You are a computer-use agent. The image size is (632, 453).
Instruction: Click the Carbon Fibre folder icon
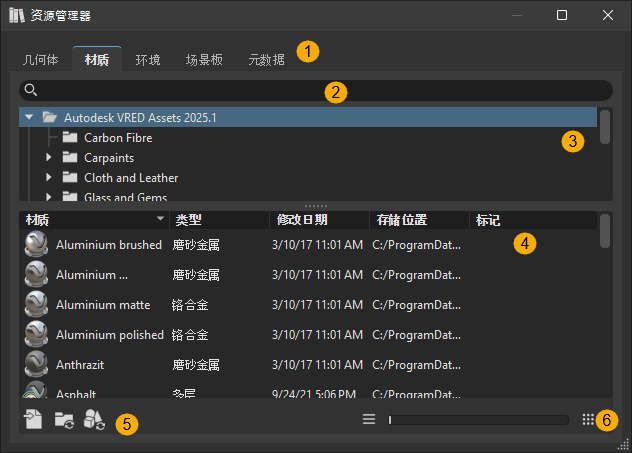[70, 137]
